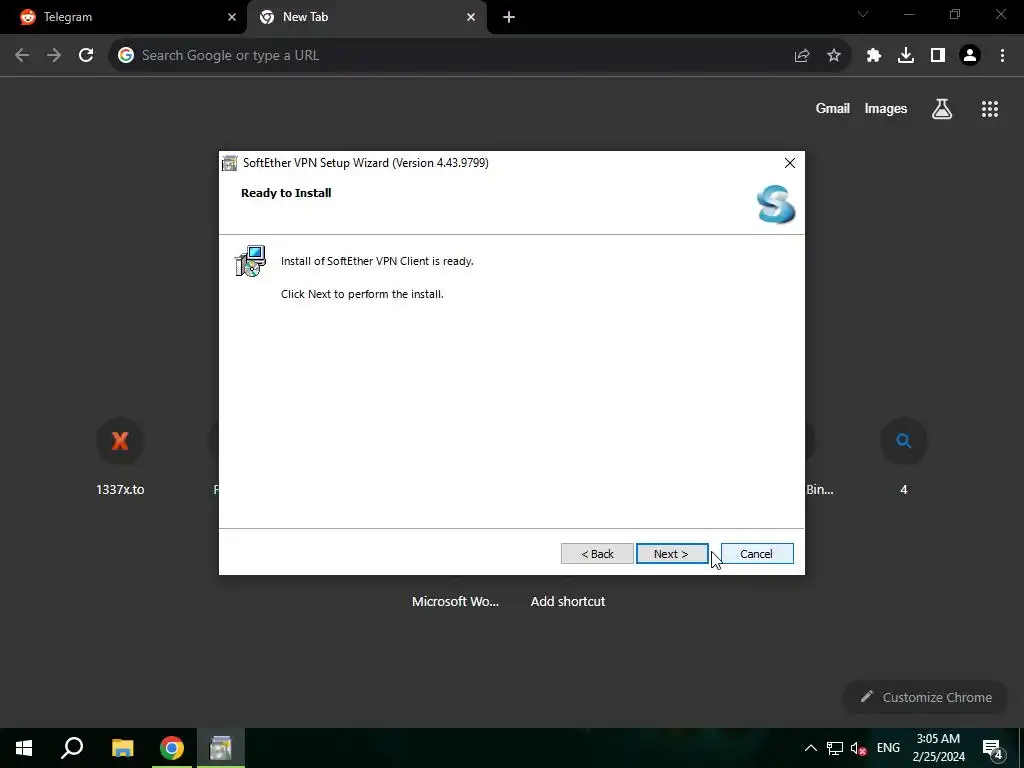Open Microsoft Wo... shortcut
Image resolution: width=1024 pixels, height=768 pixels.
pos(455,601)
